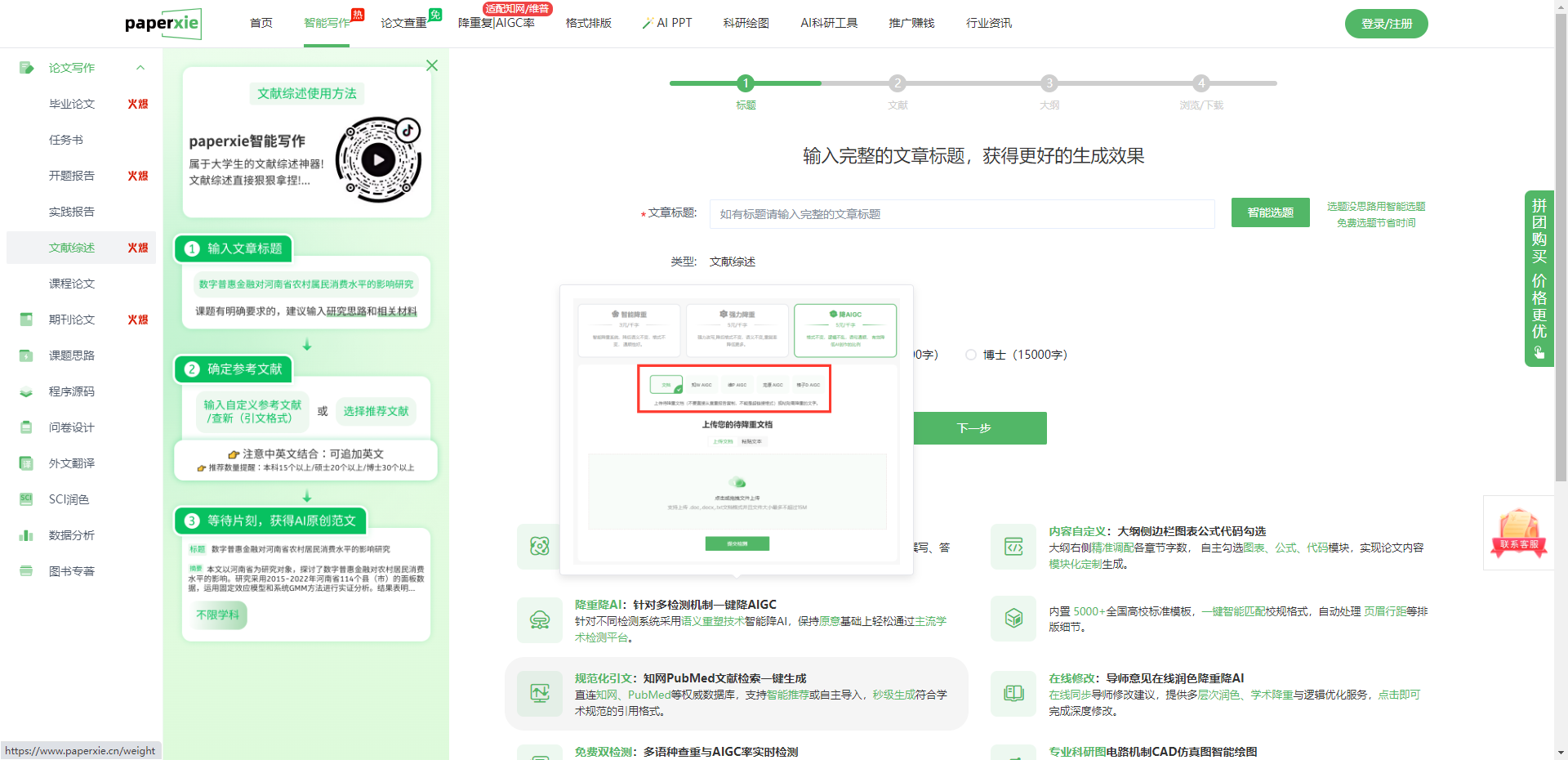
Task: Focus the 文章标题 input field
Action: (x=962, y=214)
